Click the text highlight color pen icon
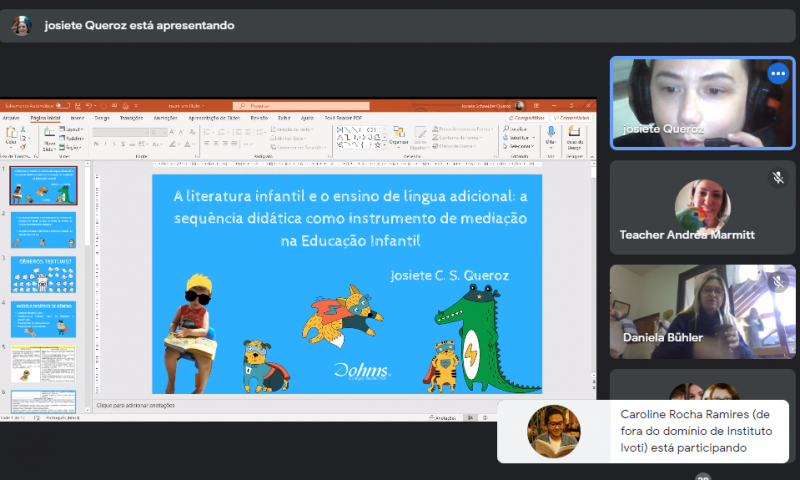The width and height of the screenshot is (800, 480). pyautogui.click(x=173, y=144)
